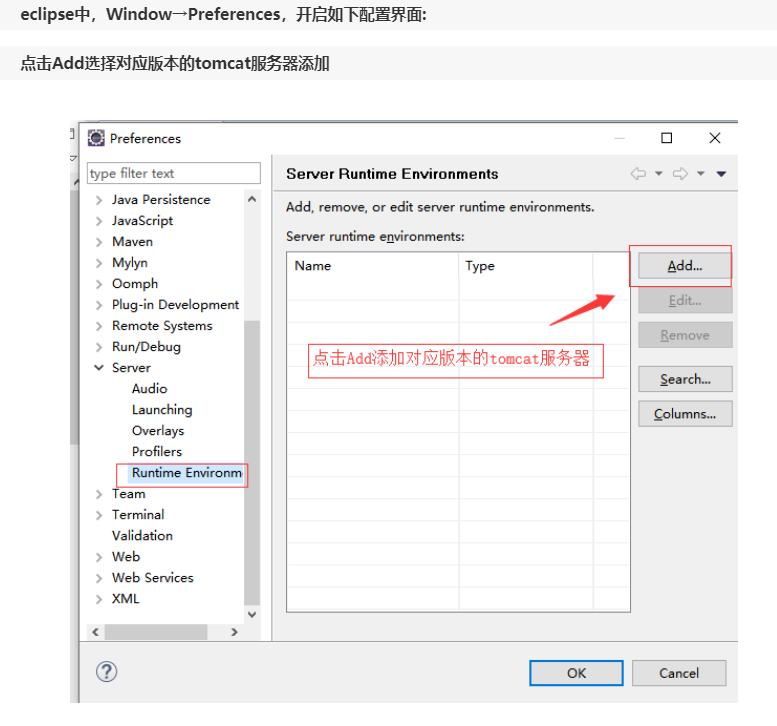Expand the JavaScript node
This screenshot has width=777, height=726.
click(99, 221)
